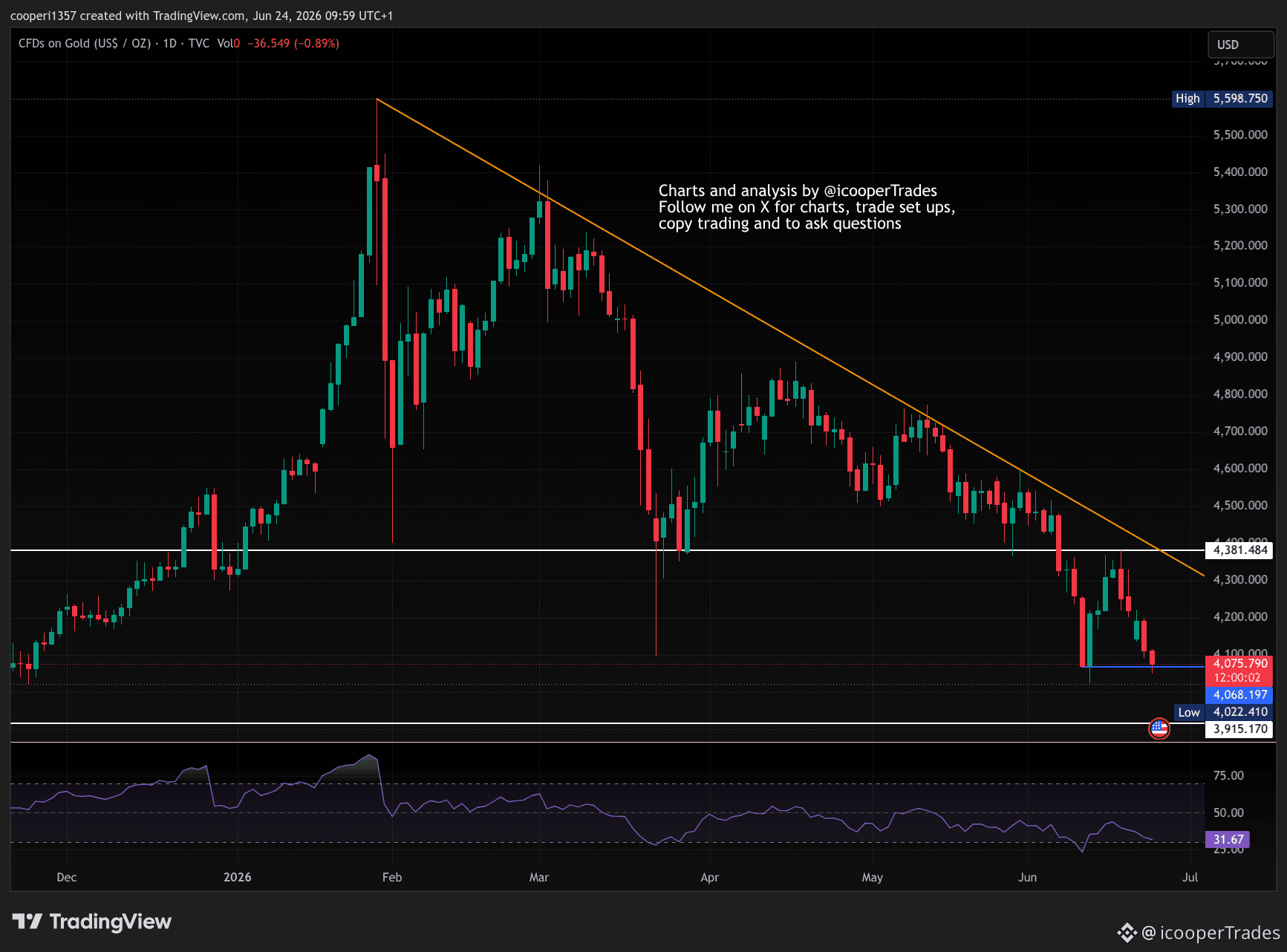Screen dimensions: 1287x952
Task: Click the '1D' interval label in chart header
Action: 170,44
